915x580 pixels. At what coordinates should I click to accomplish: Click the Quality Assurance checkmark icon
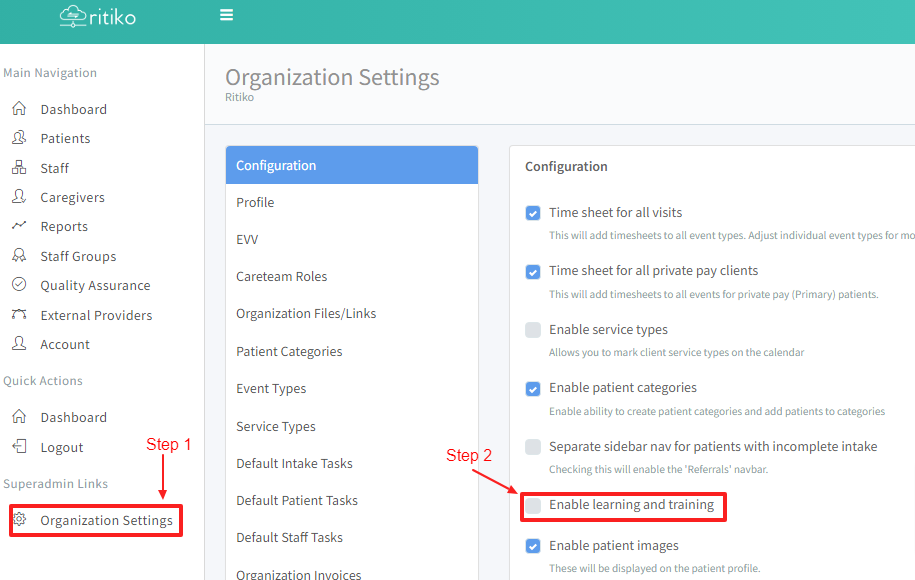(19, 285)
